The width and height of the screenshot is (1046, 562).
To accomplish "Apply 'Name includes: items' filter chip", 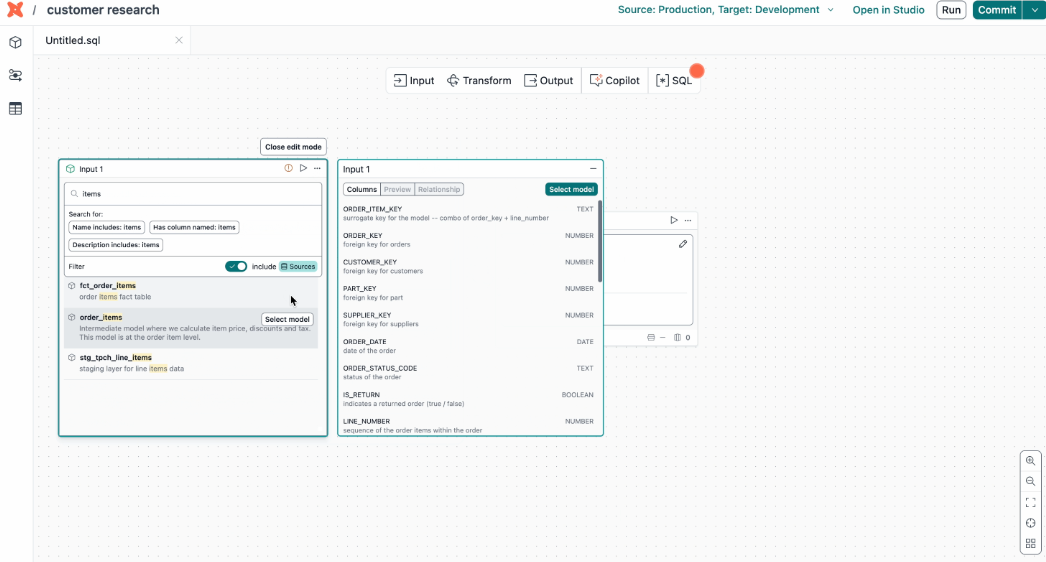I will (x=107, y=228).
